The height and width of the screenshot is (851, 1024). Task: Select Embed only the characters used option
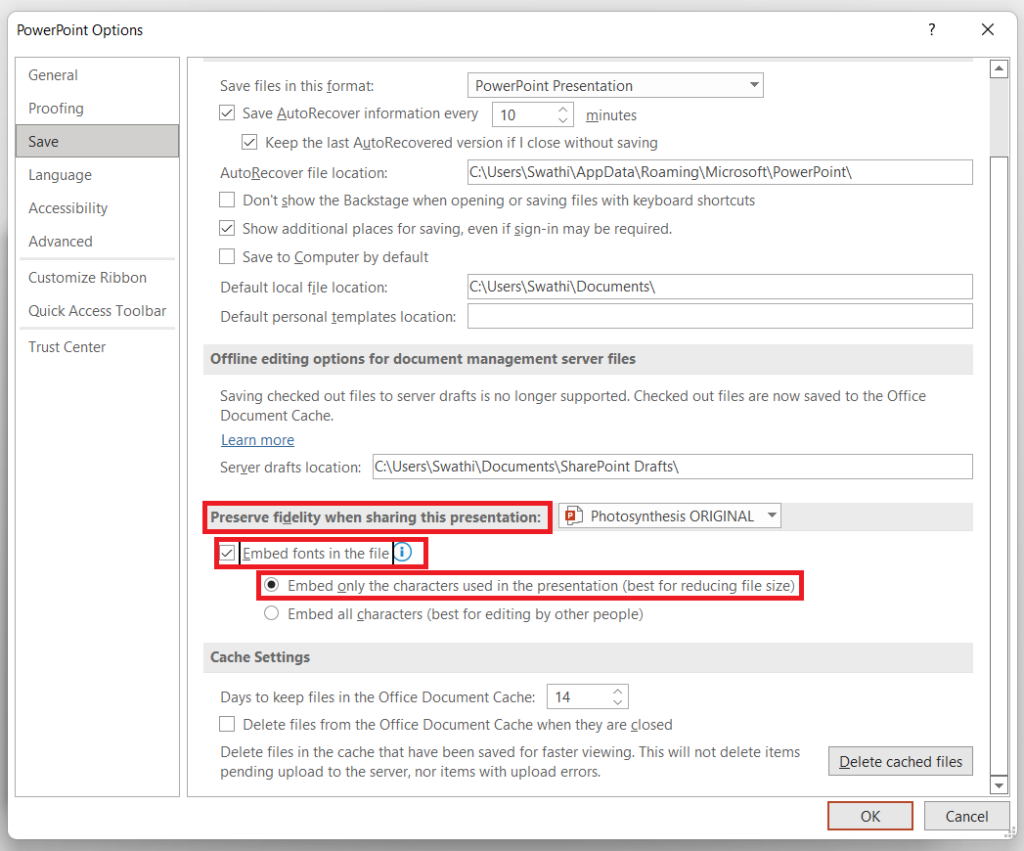point(271,584)
